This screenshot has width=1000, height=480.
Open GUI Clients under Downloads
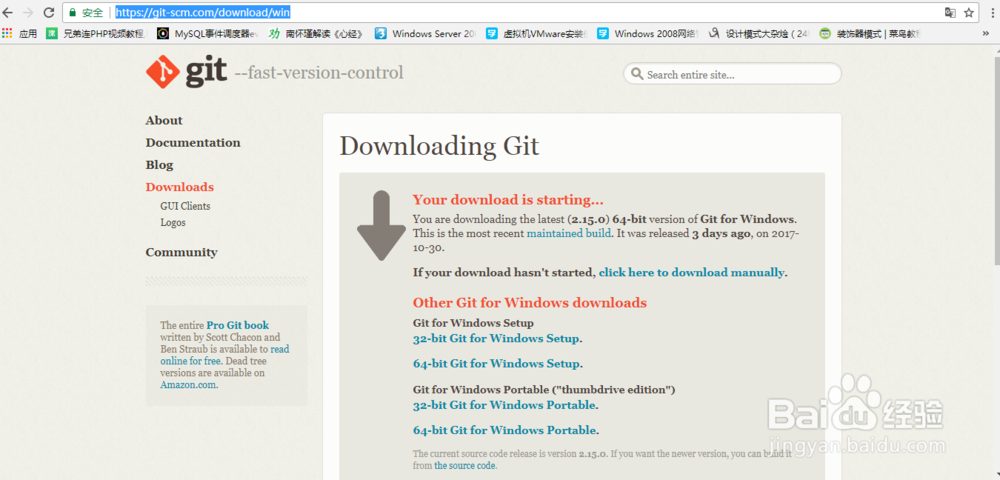tap(186, 207)
